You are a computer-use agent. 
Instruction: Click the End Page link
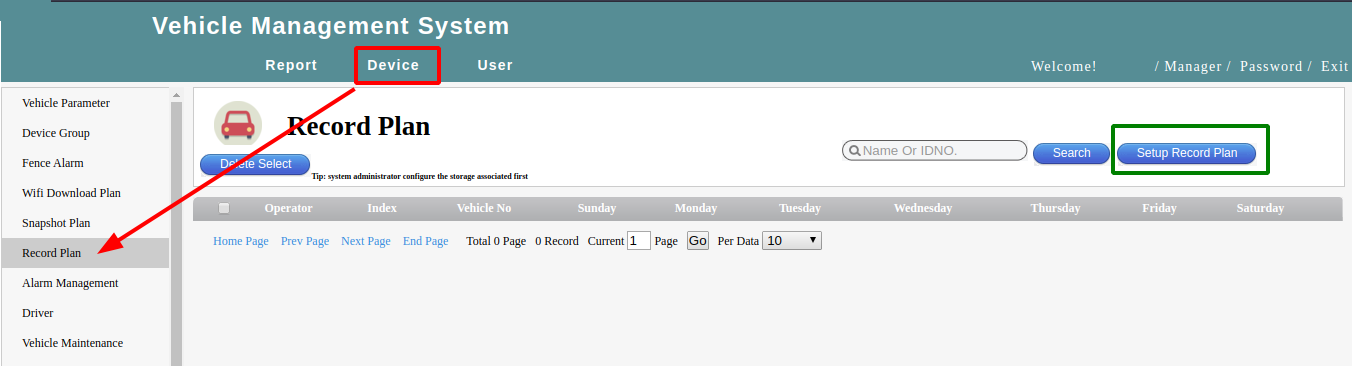coord(426,241)
